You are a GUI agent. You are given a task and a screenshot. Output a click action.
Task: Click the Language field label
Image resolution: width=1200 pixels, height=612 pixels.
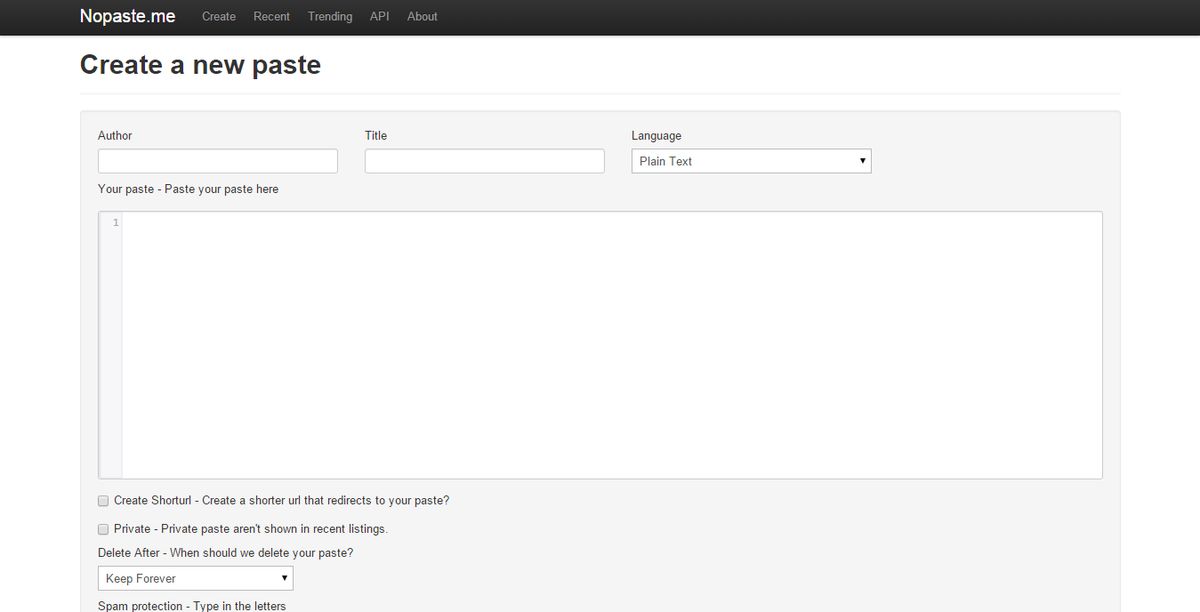(x=656, y=136)
